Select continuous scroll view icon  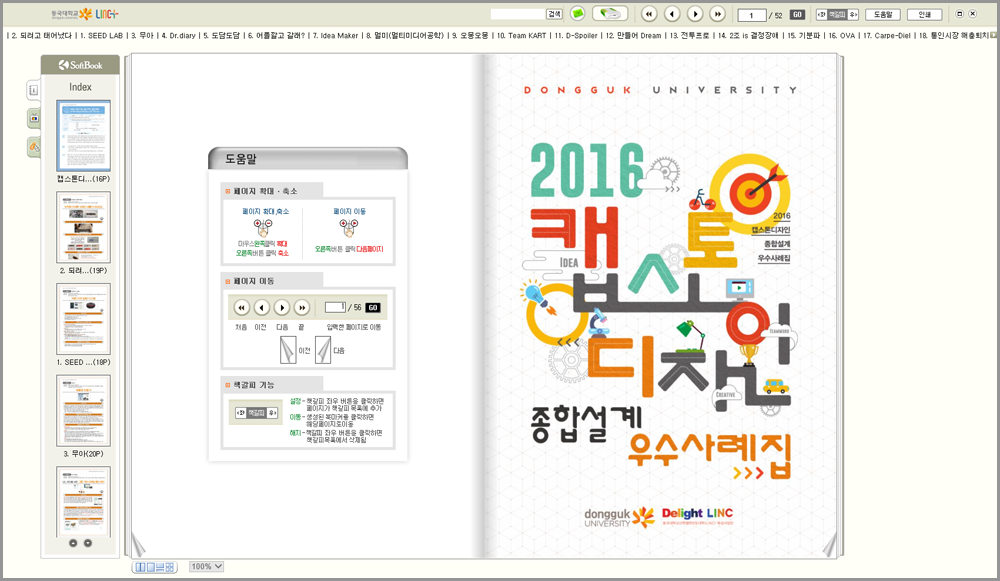(160, 567)
